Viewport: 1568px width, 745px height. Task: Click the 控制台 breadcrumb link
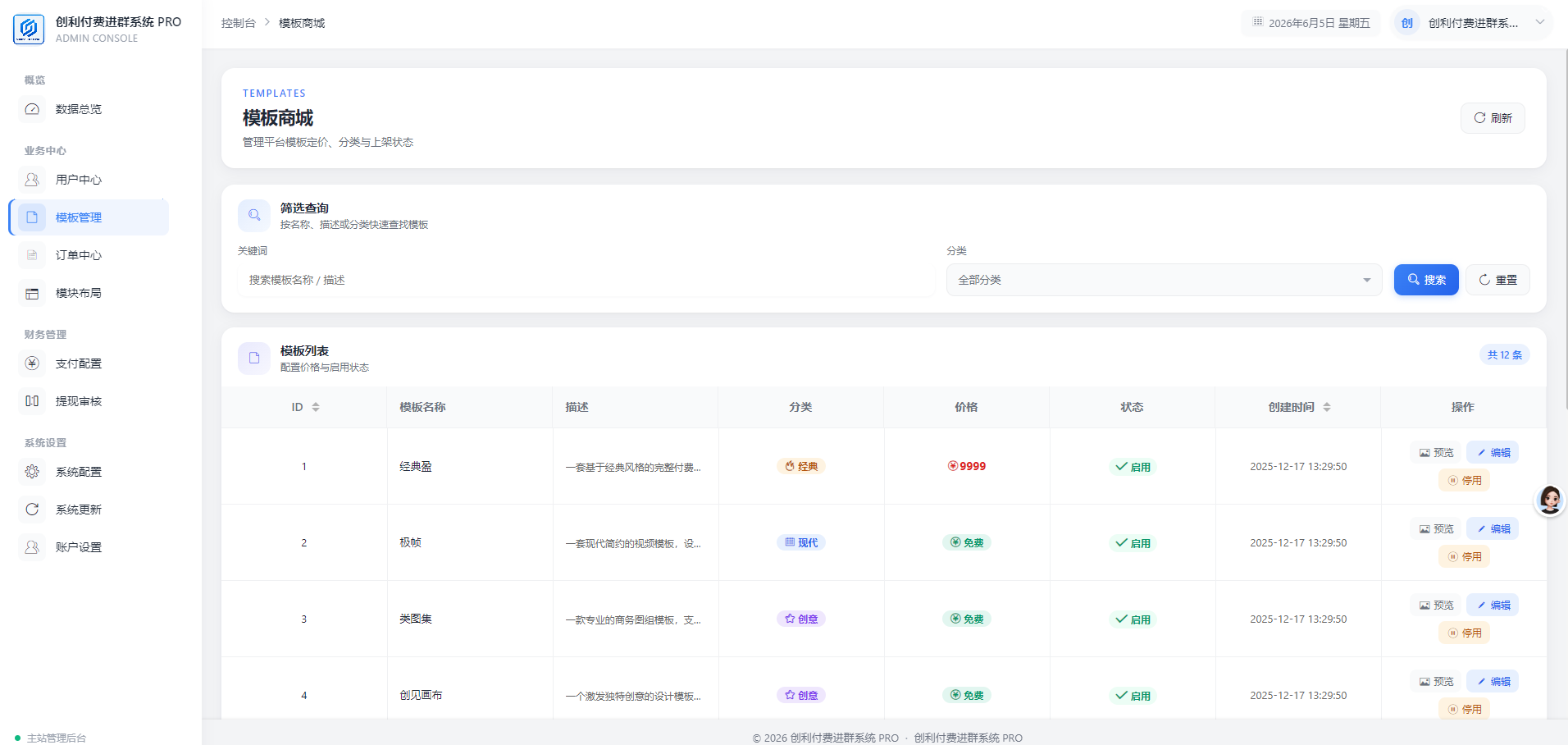coord(239,23)
